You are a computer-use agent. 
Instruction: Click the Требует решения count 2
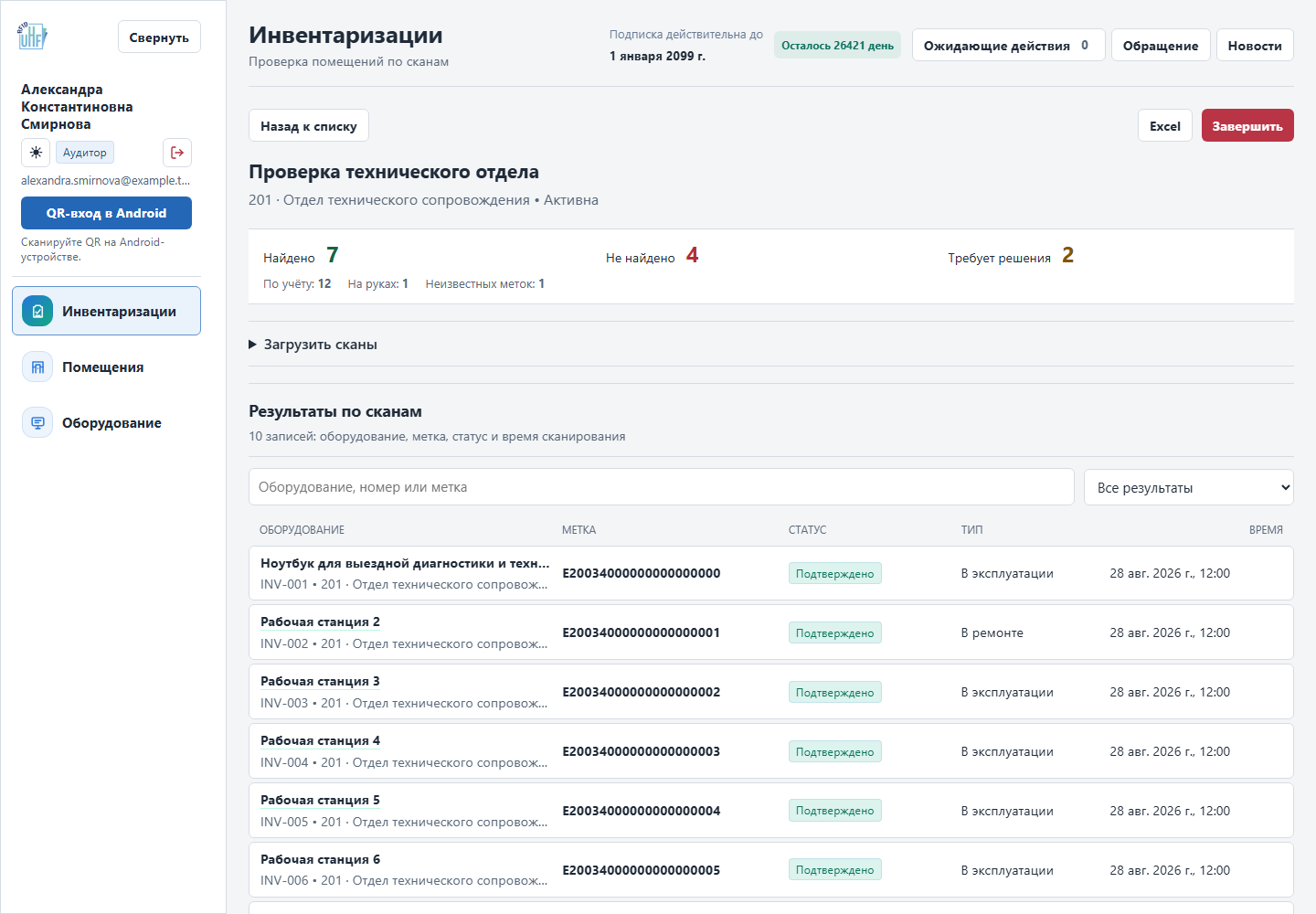tap(1067, 255)
